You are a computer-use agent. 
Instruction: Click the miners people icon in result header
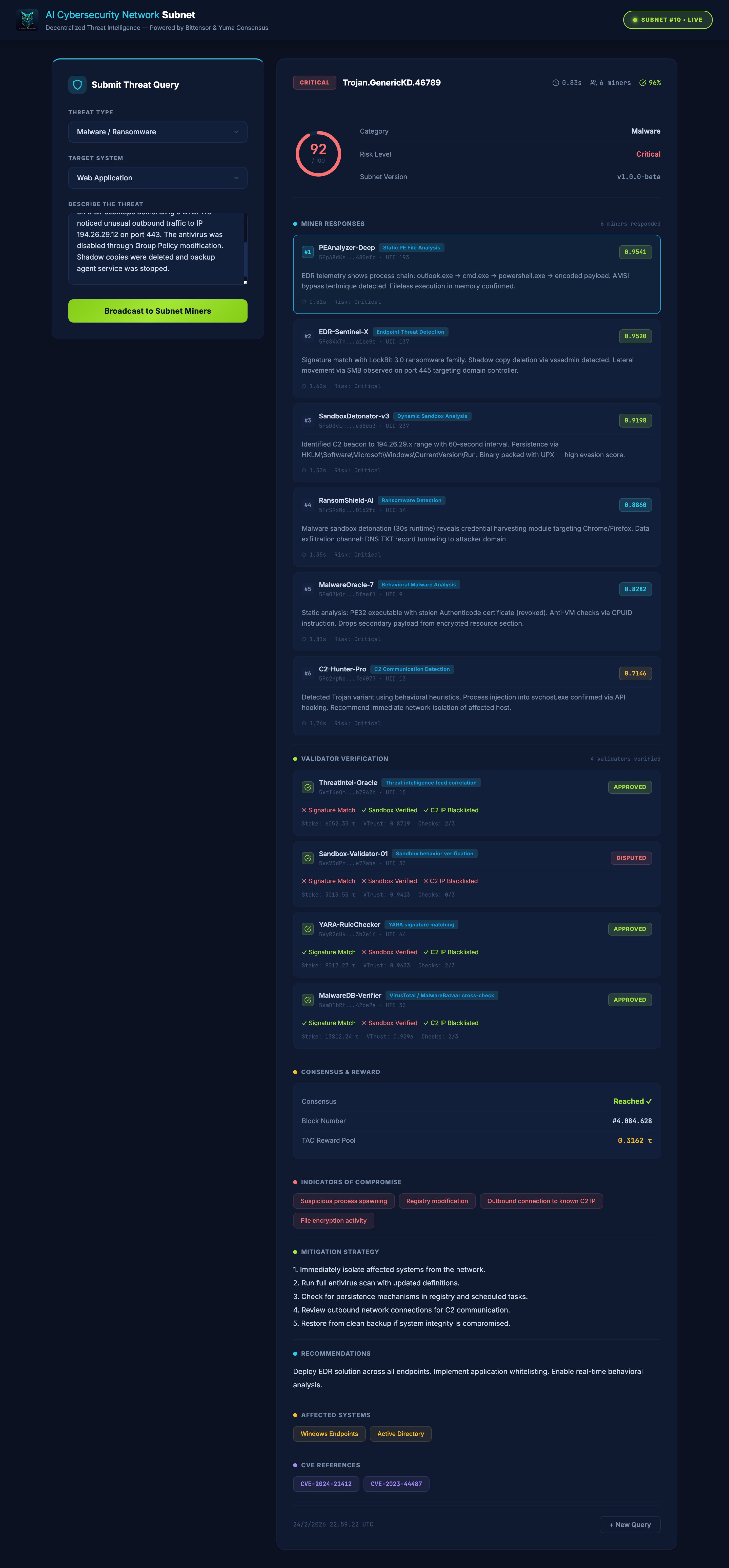(593, 83)
